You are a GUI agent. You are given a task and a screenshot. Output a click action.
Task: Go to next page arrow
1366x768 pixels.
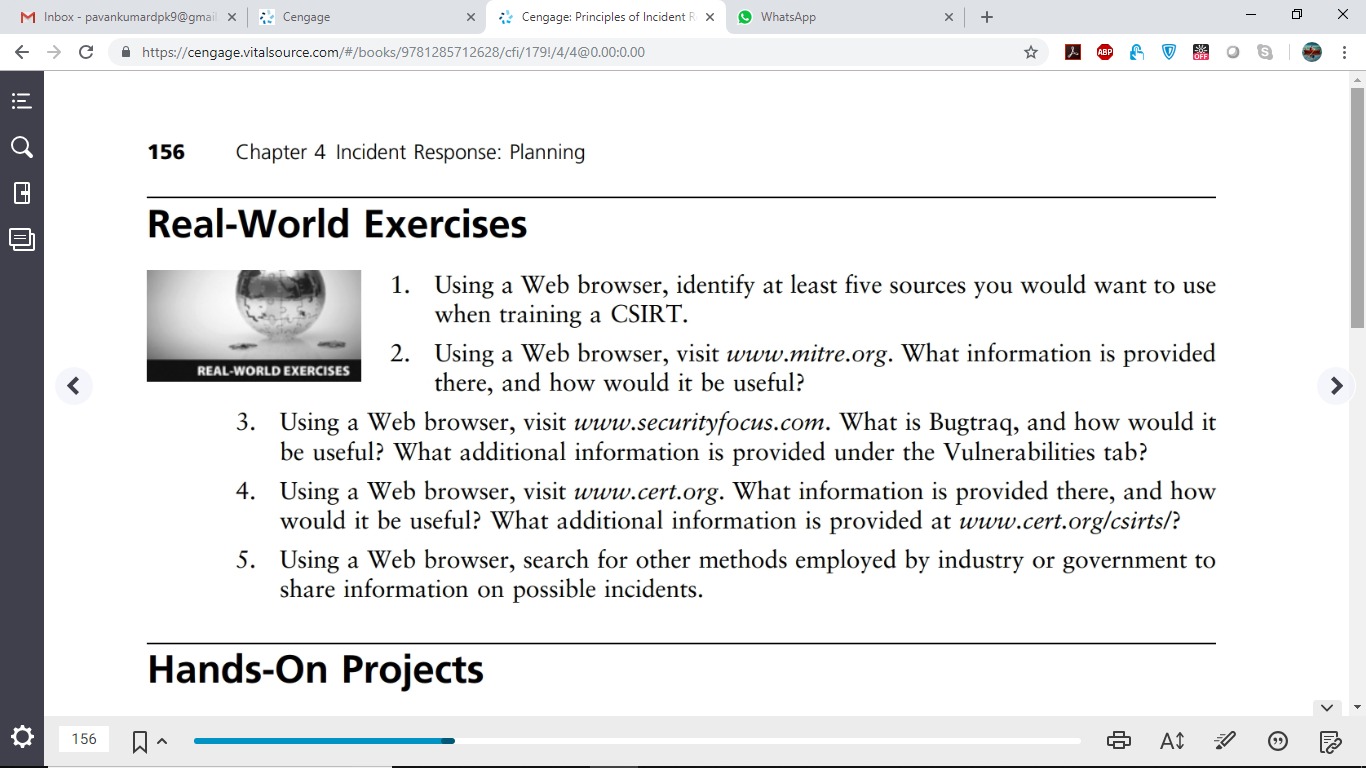[x=1336, y=386]
